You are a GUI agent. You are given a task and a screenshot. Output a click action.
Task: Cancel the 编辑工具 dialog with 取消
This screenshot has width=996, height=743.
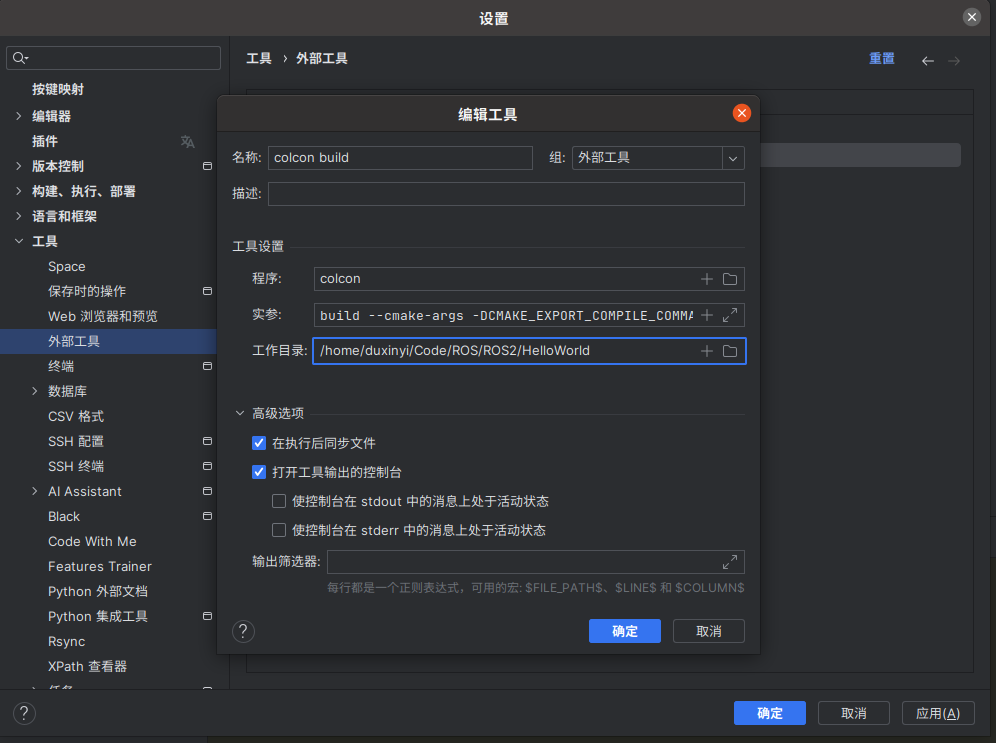(x=708, y=631)
